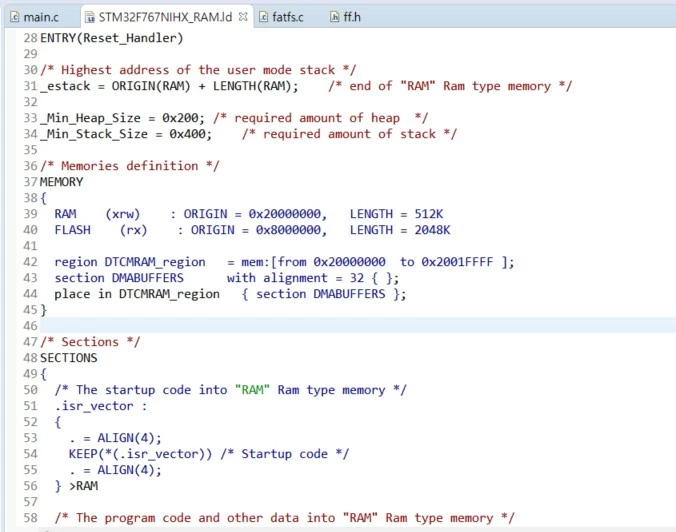Click the 512K RAM length value
Screen dimensions: 676x532
[x=429, y=214]
